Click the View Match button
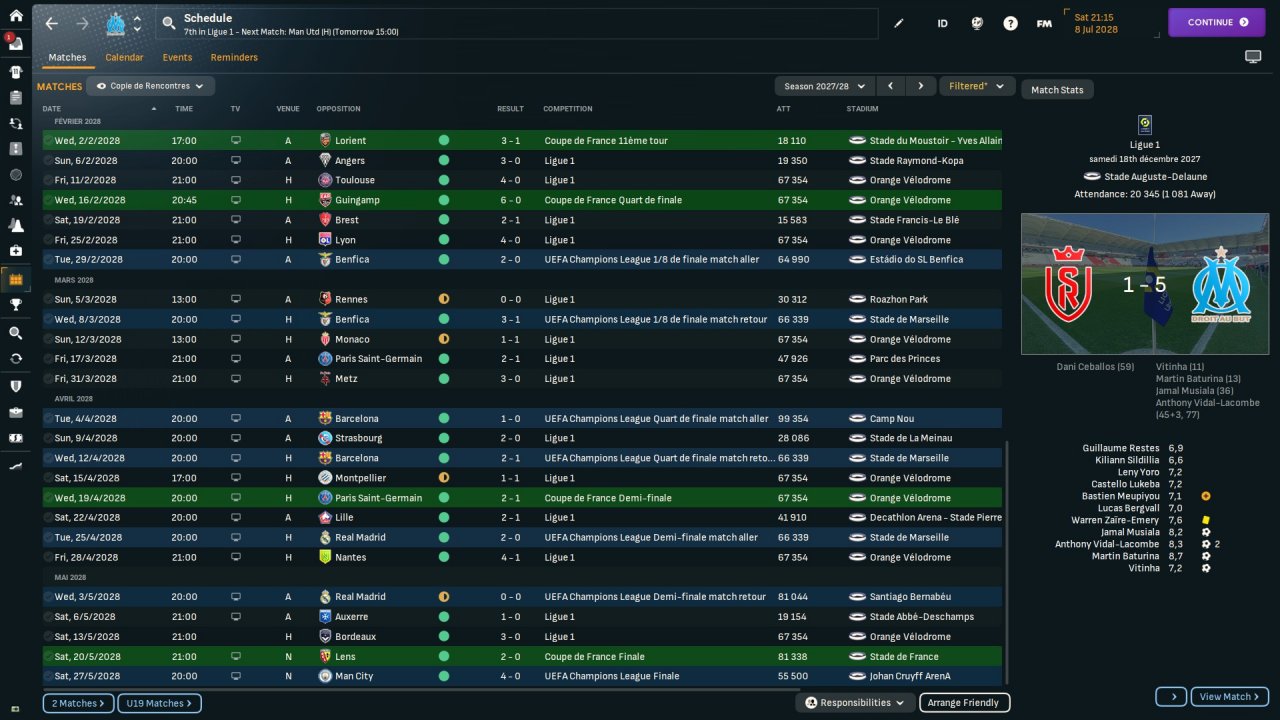This screenshot has height=720, width=1280. (x=1232, y=697)
